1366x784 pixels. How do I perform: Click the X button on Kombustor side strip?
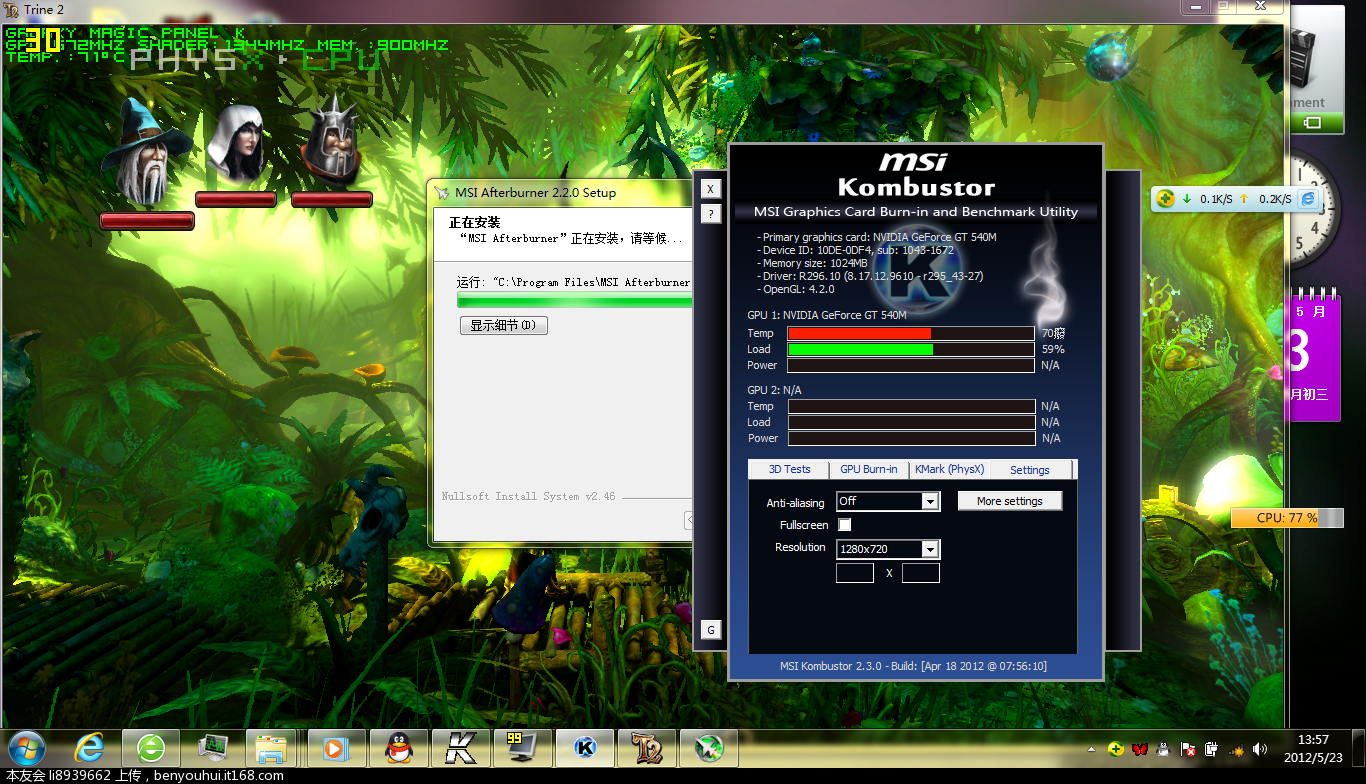click(x=710, y=189)
